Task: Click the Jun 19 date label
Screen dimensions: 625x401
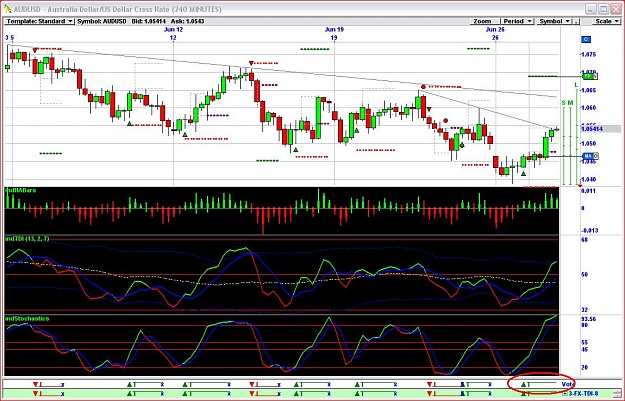Action: pyautogui.click(x=334, y=29)
